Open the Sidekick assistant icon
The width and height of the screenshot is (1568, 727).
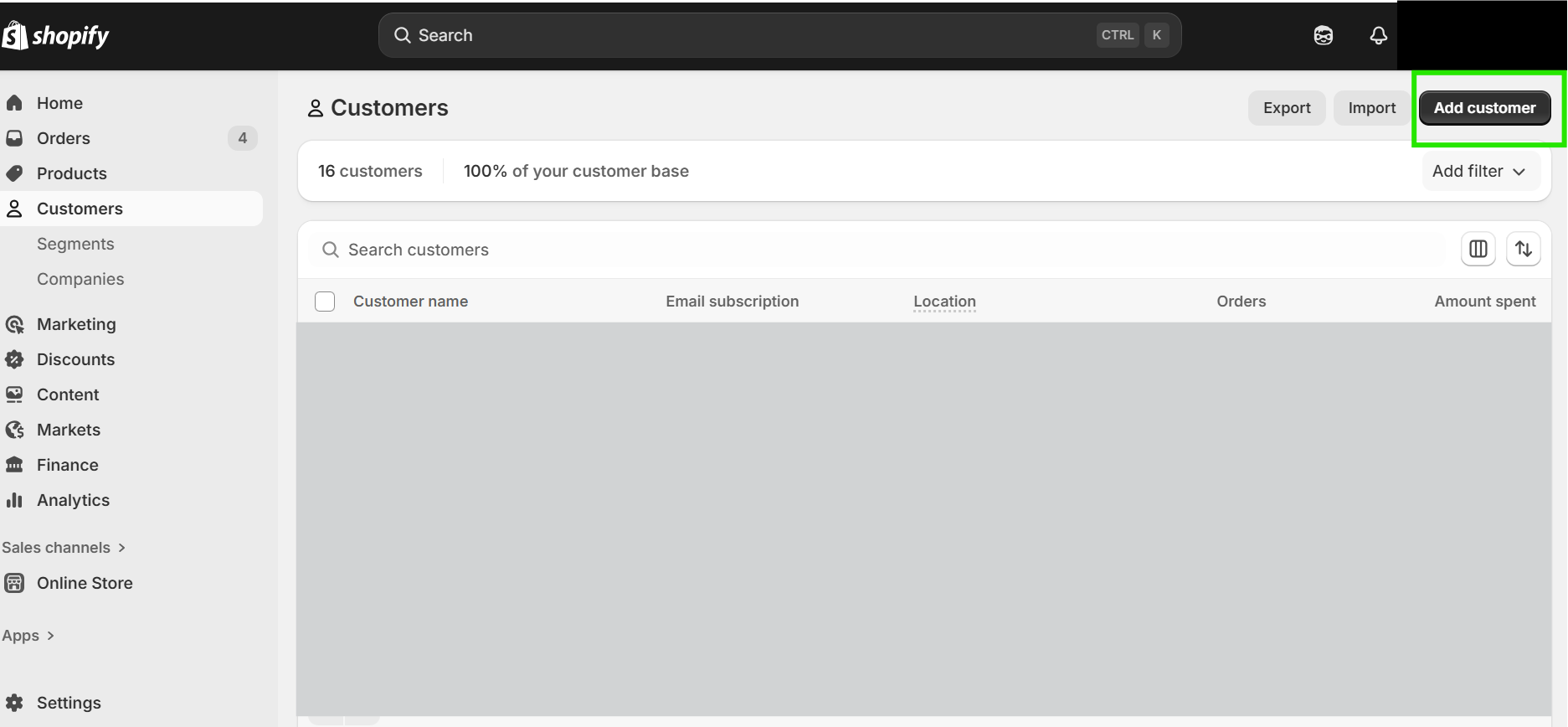(1323, 35)
